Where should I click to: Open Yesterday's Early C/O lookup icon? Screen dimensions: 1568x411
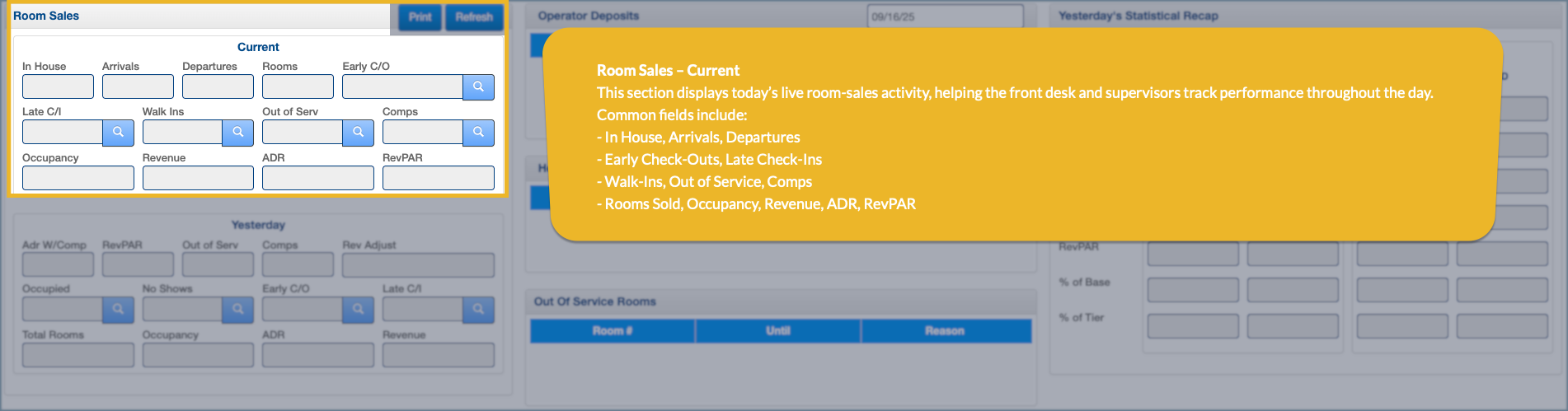(x=358, y=309)
